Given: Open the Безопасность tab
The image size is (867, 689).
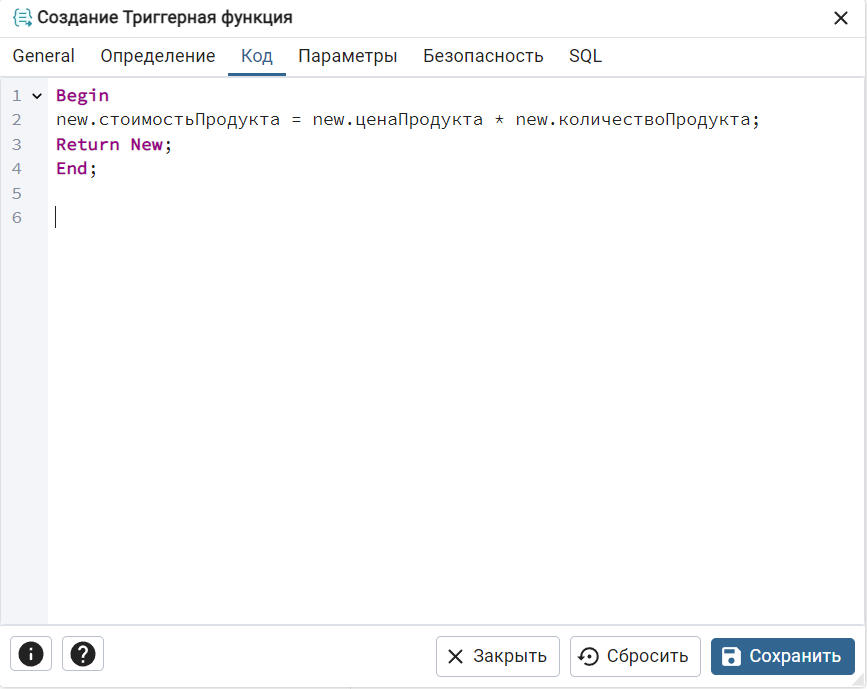Looking at the screenshot, I should pyautogui.click(x=483, y=56).
